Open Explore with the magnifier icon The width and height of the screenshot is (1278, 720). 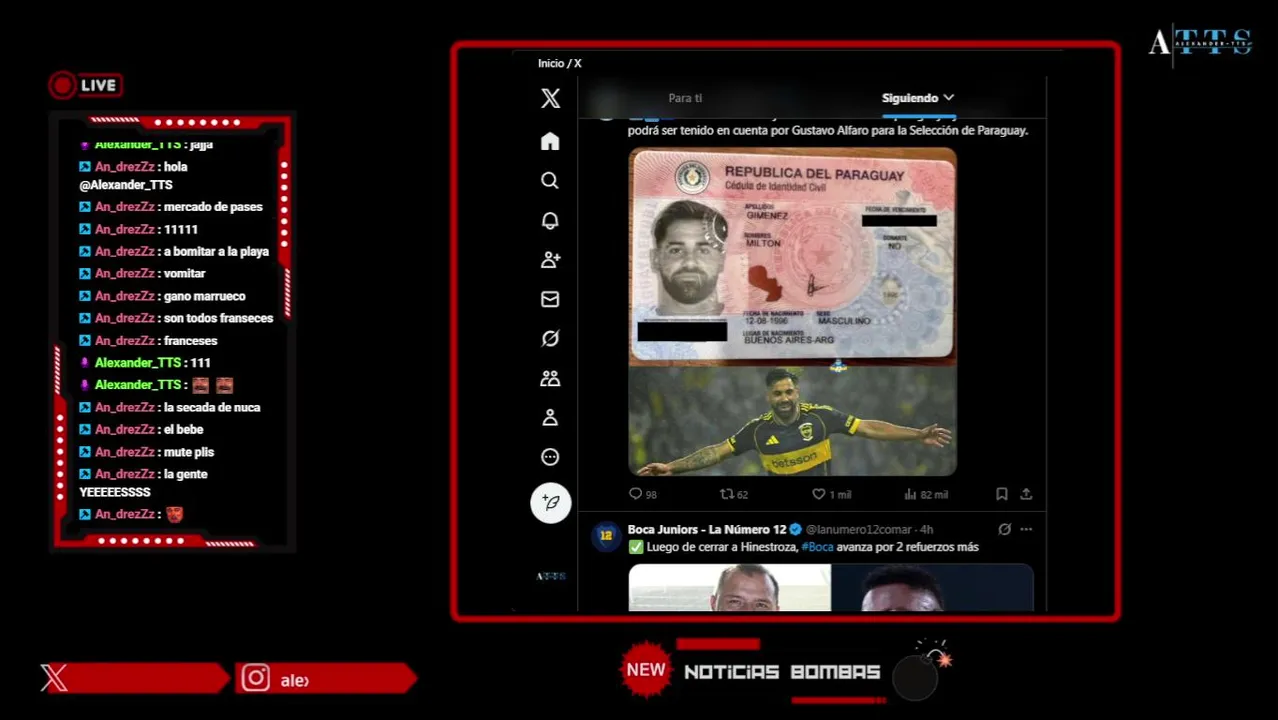coord(550,181)
